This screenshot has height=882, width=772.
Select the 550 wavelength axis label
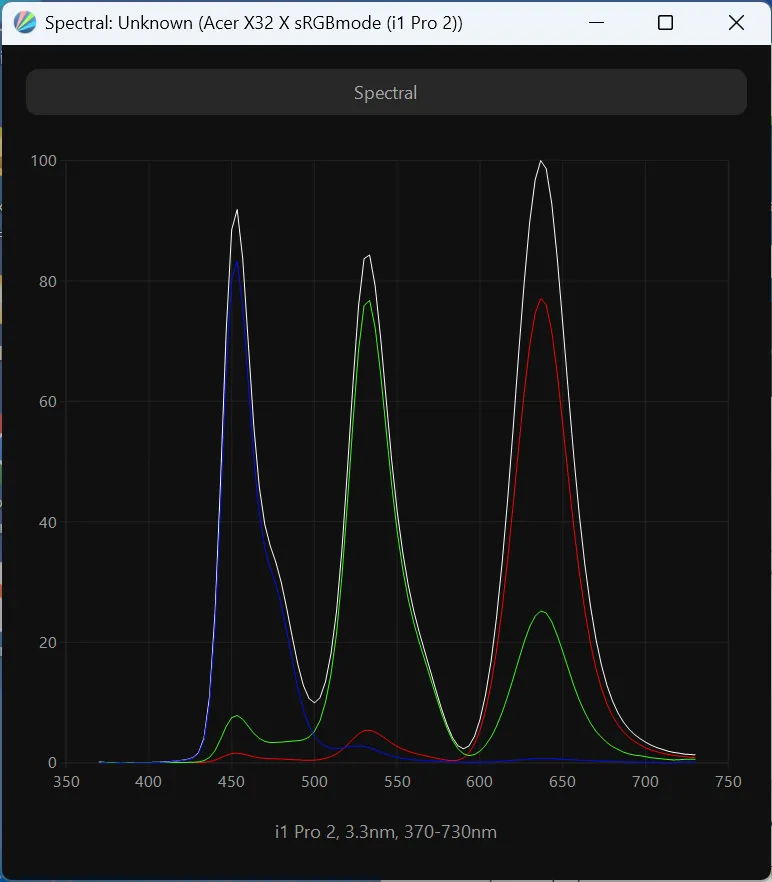point(397,782)
